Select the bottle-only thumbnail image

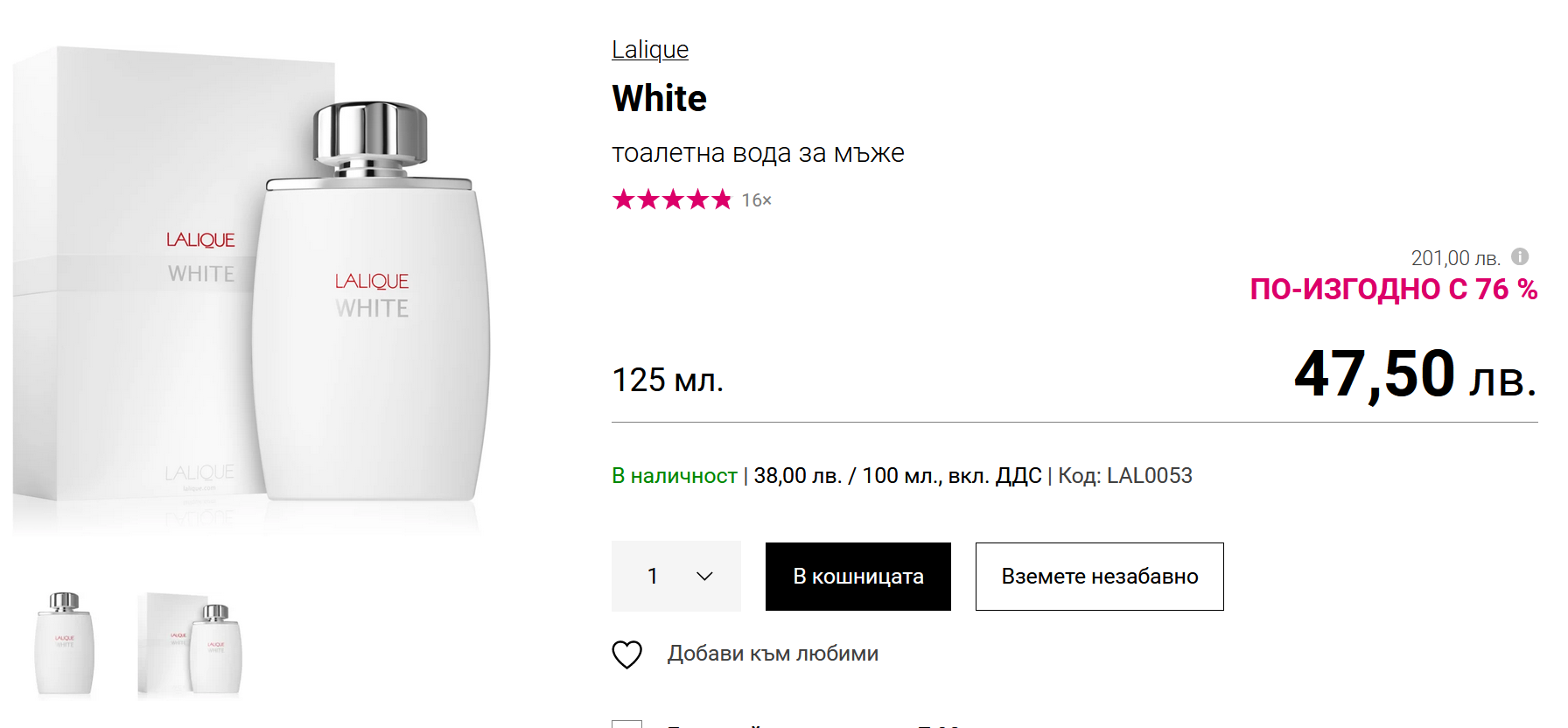(x=64, y=643)
